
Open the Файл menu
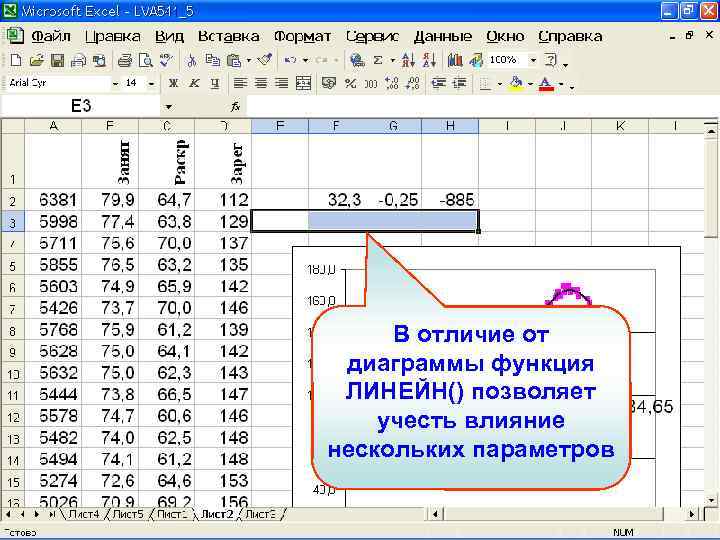[x=51, y=36]
